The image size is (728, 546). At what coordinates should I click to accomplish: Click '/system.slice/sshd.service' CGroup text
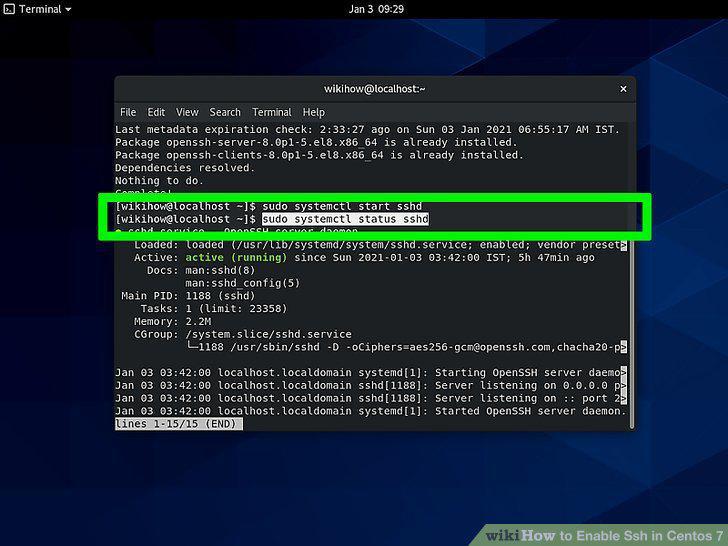coord(268,334)
